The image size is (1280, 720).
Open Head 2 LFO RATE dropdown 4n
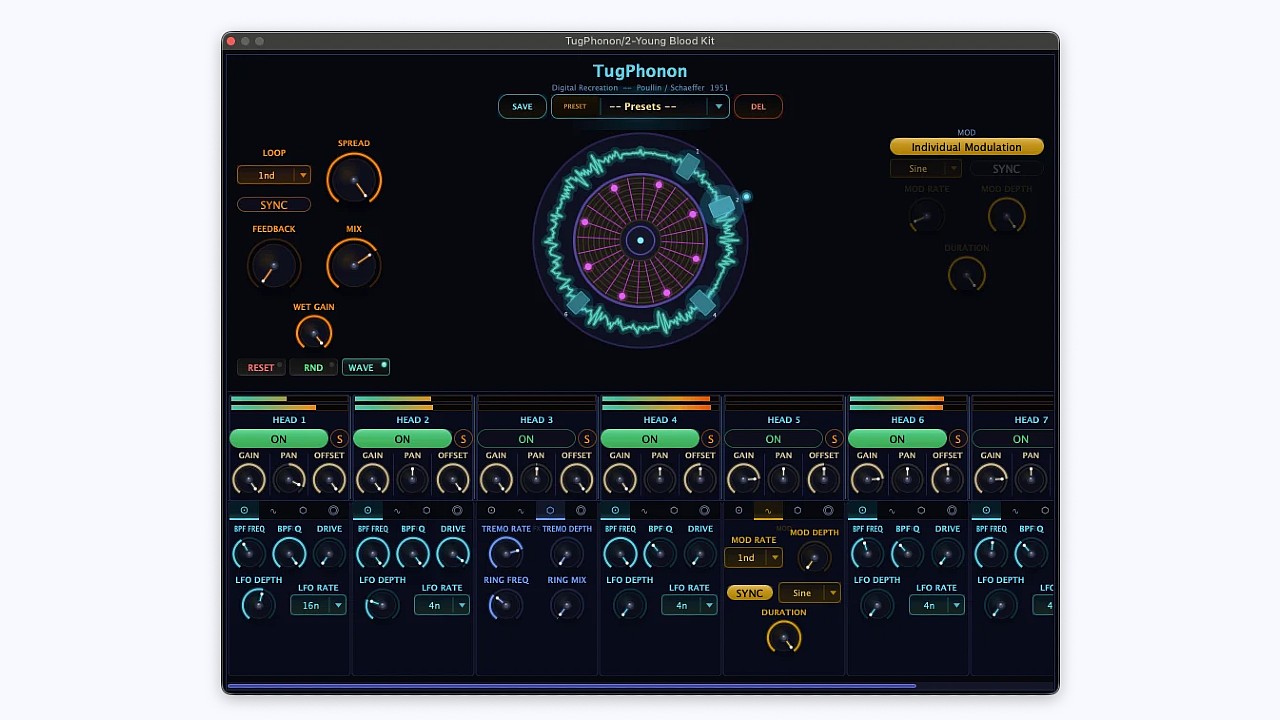click(x=441, y=605)
